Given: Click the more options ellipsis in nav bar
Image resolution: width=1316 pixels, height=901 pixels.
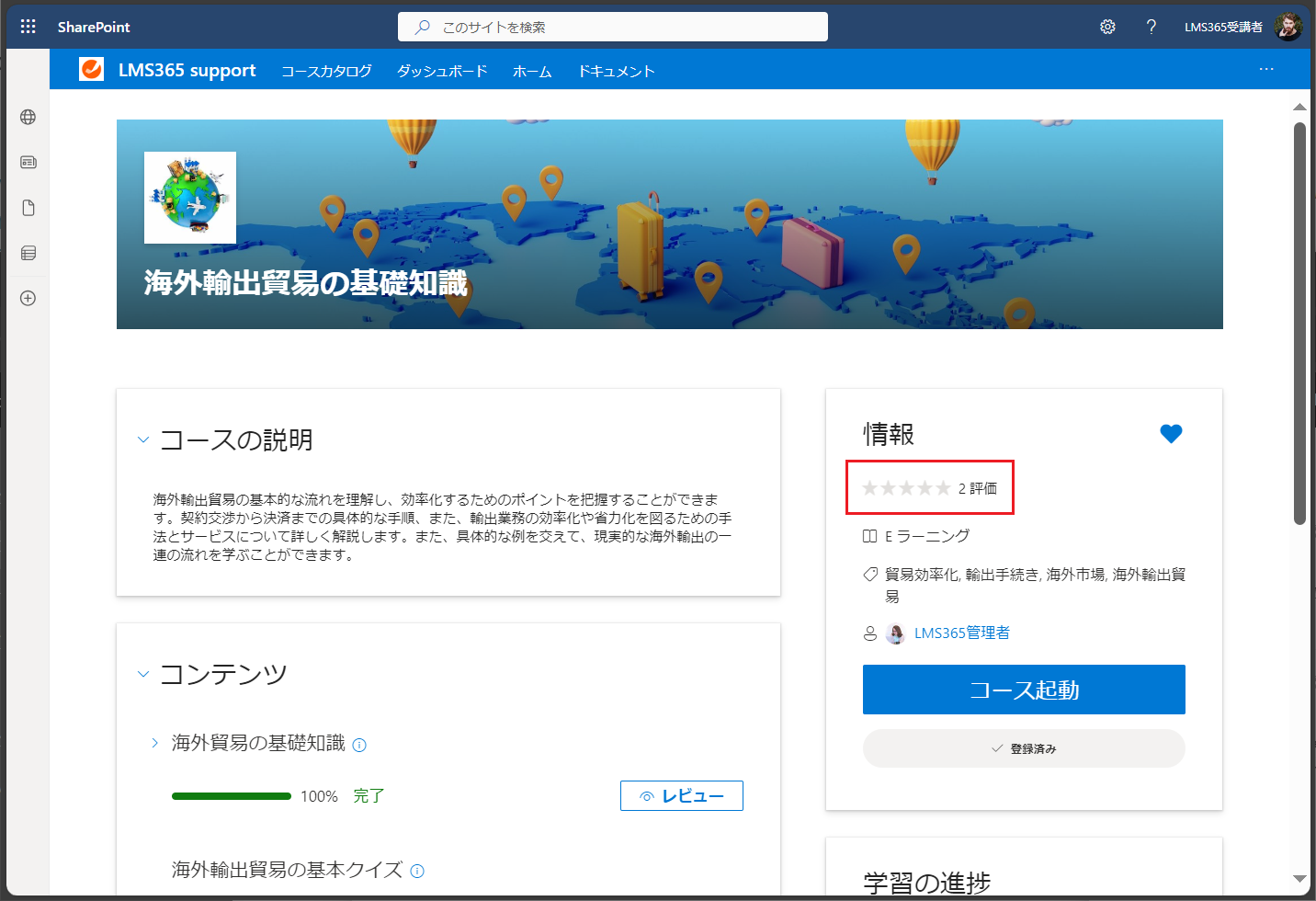Looking at the screenshot, I should (x=1266, y=70).
